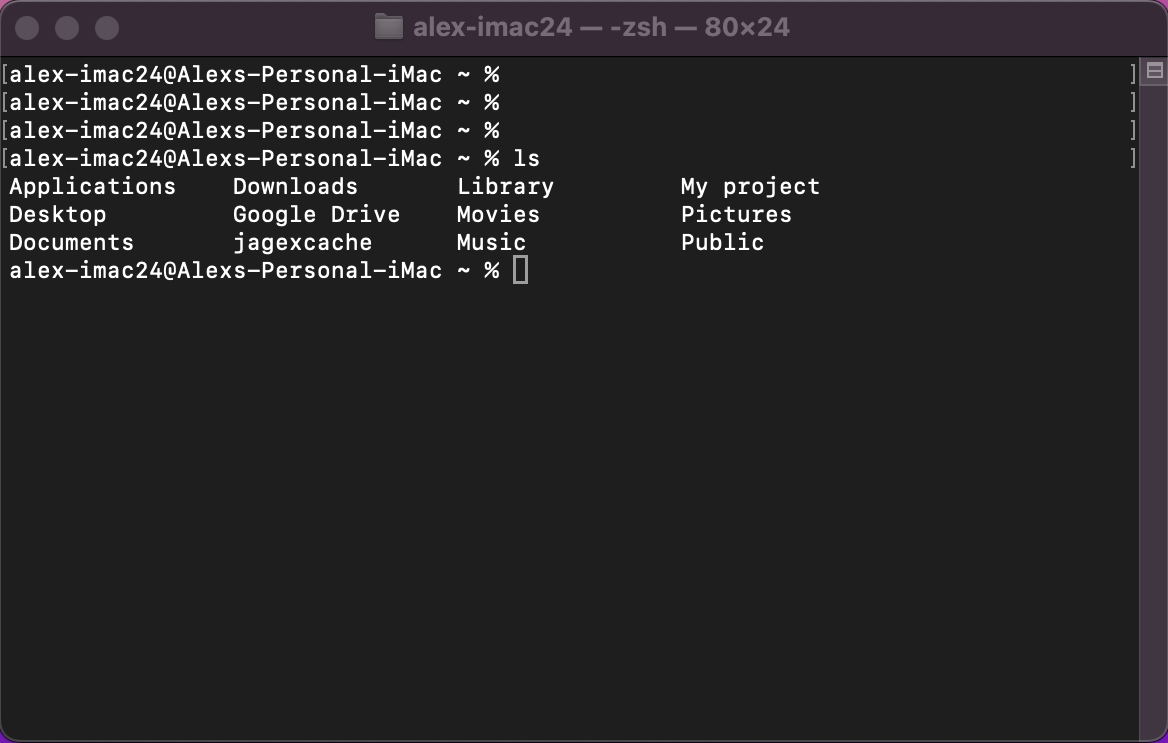Image resolution: width=1168 pixels, height=743 pixels.
Task: Click the My project folder name
Action: pos(750,186)
